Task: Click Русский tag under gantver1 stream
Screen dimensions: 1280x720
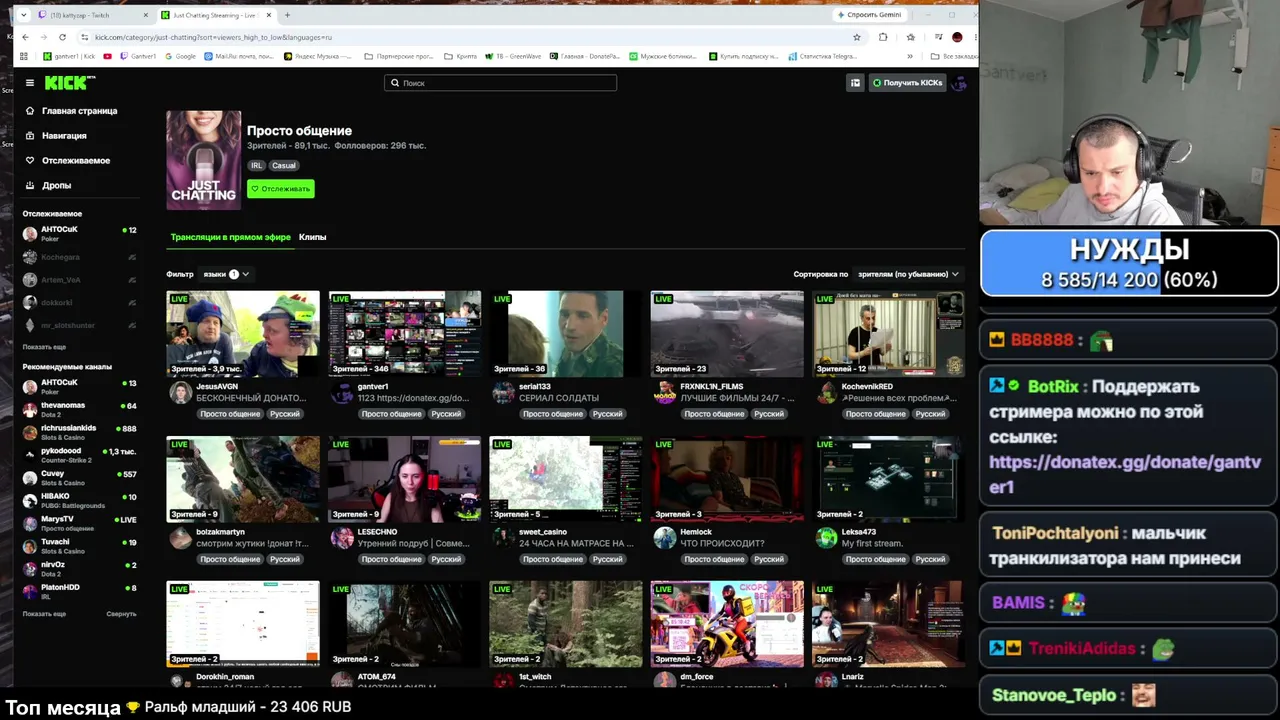Action: point(446,414)
